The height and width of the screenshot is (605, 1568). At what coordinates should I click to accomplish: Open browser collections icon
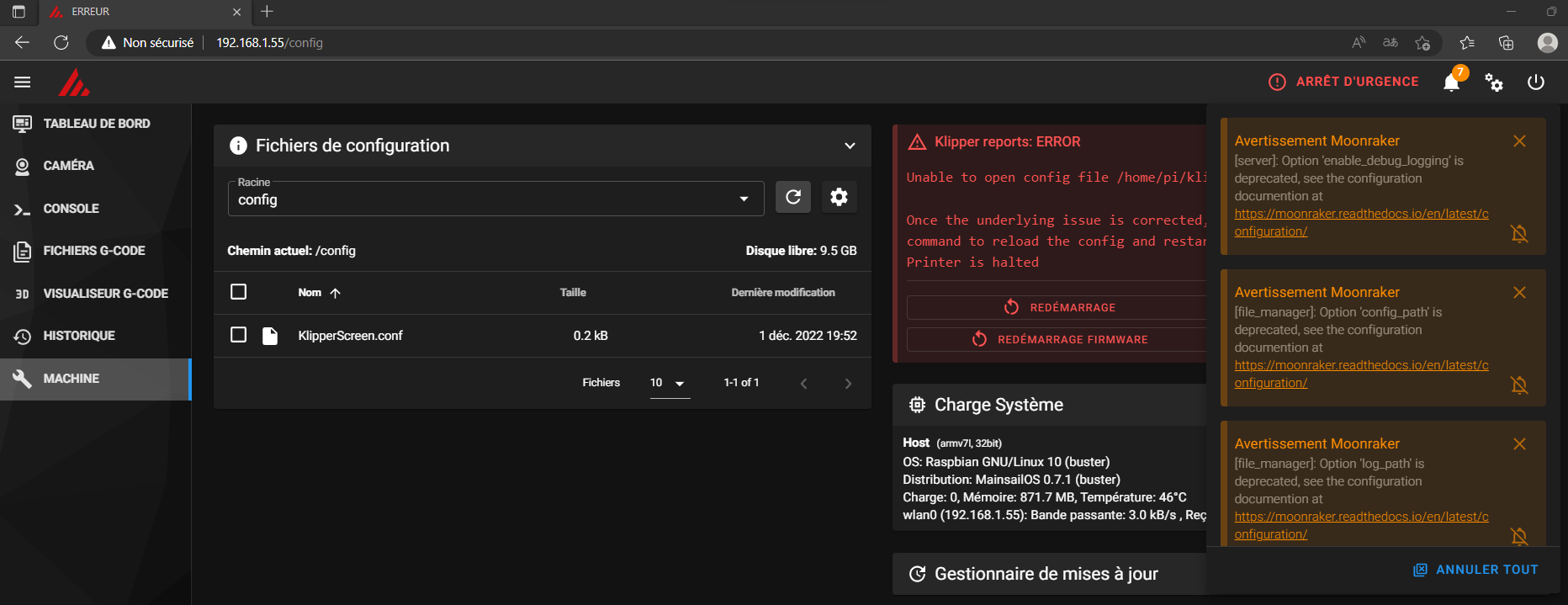click(1506, 42)
